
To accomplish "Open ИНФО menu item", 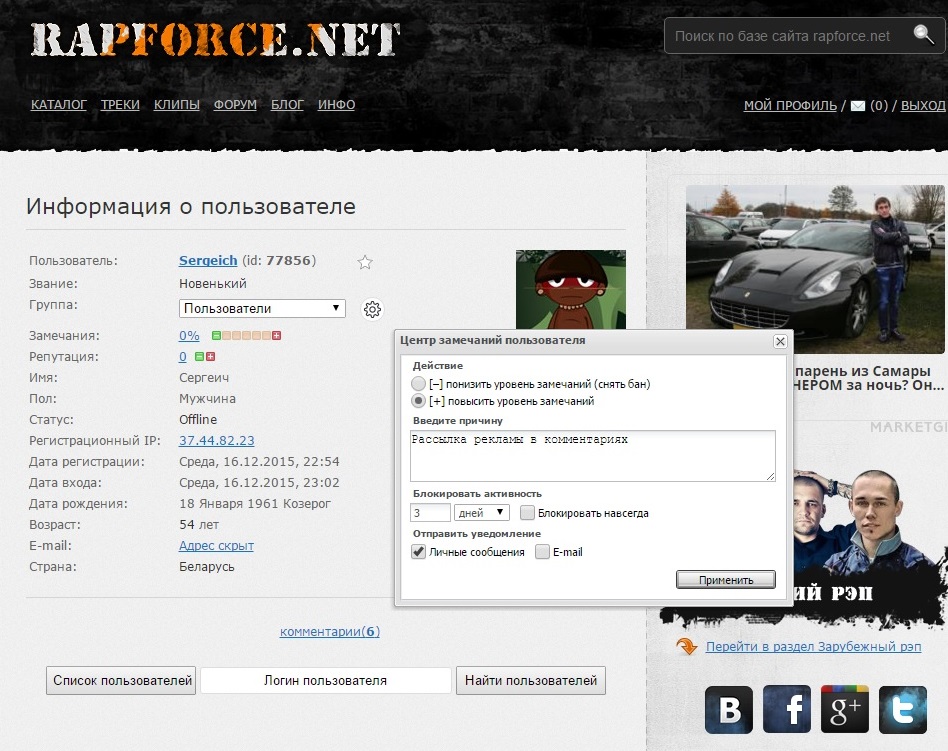I will coord(336,105).
